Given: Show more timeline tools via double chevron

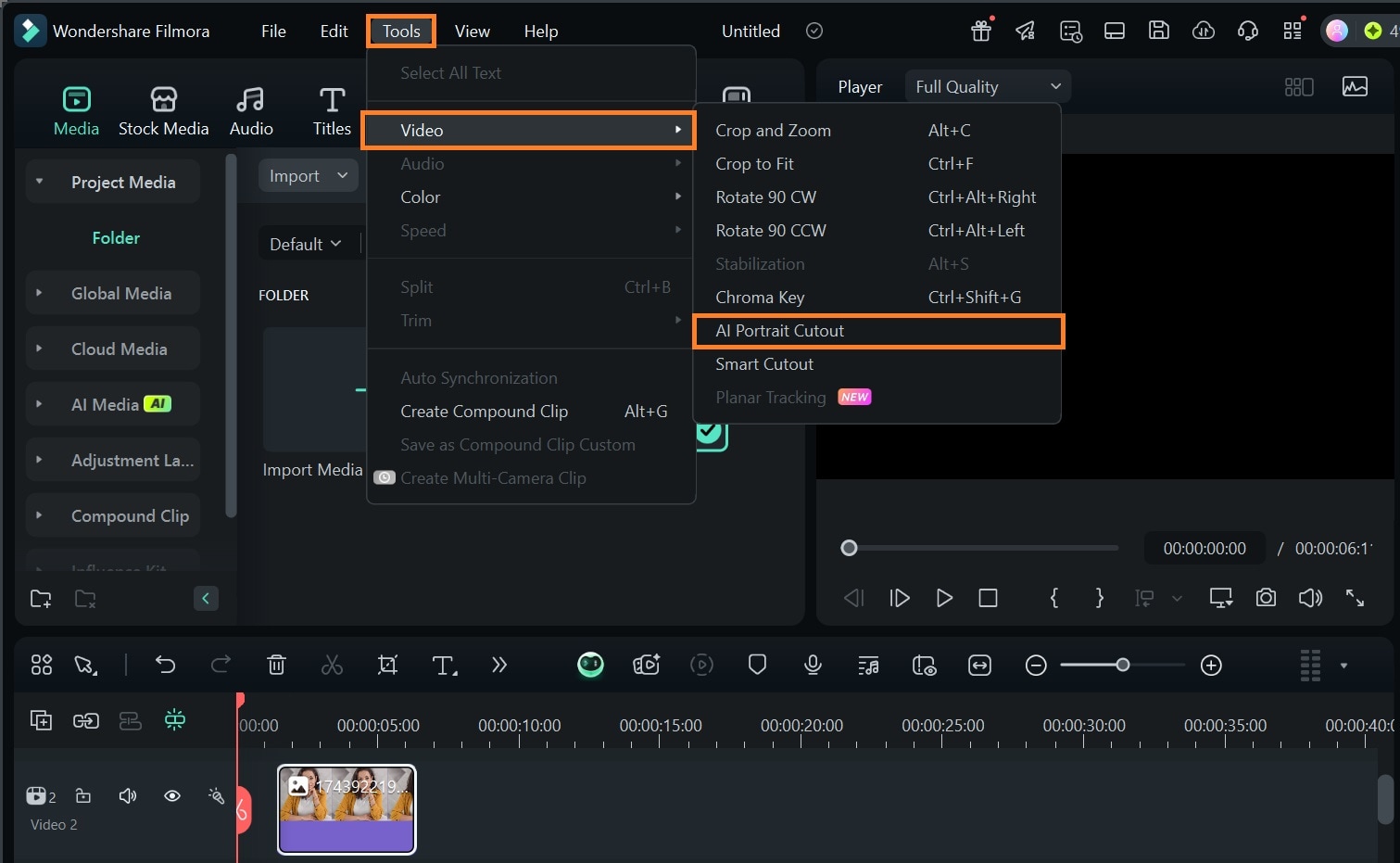Looking at the screenshot, I should (x=499, y=665).
